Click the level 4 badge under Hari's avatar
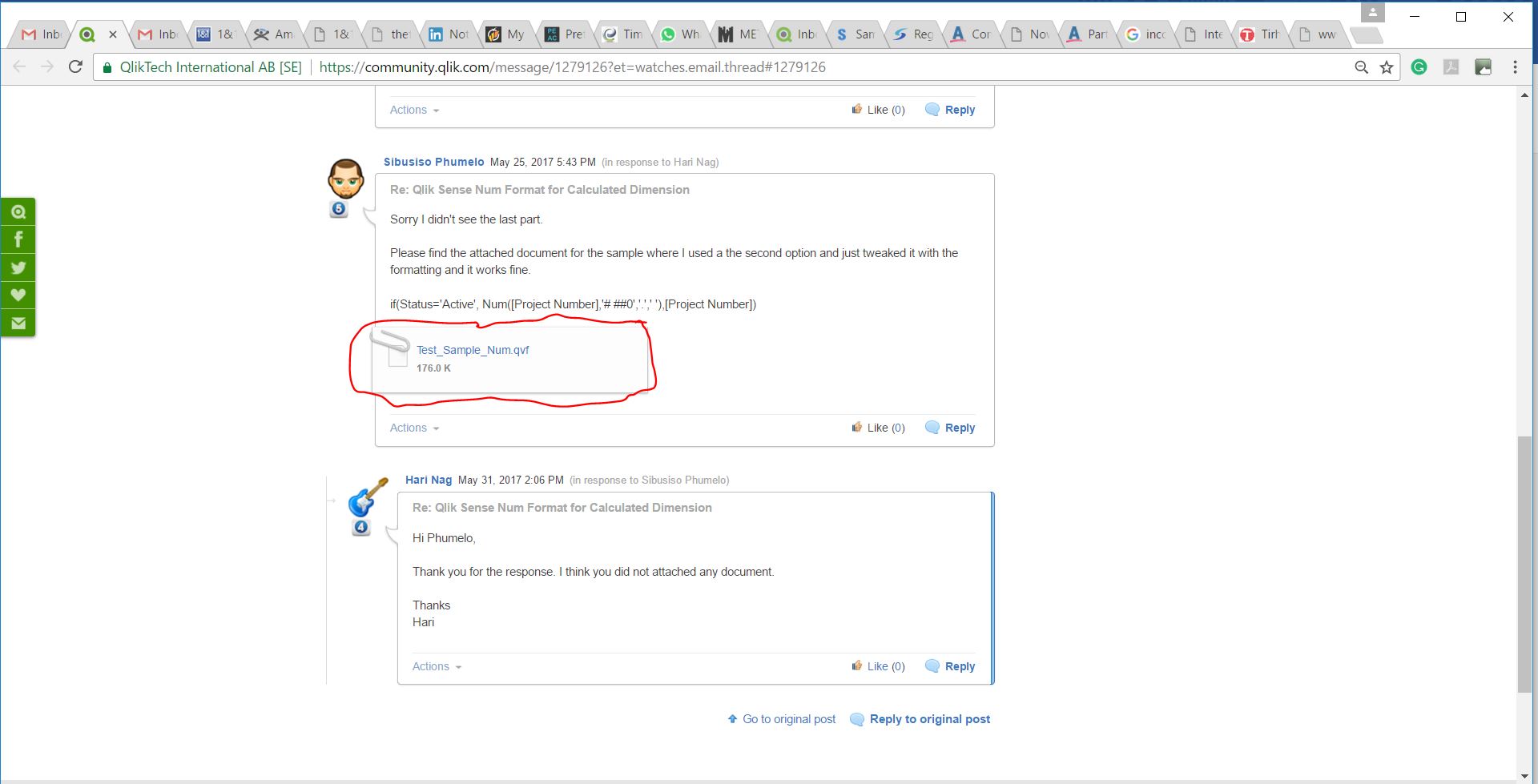The image size is (1538, 784). point(361,528)
